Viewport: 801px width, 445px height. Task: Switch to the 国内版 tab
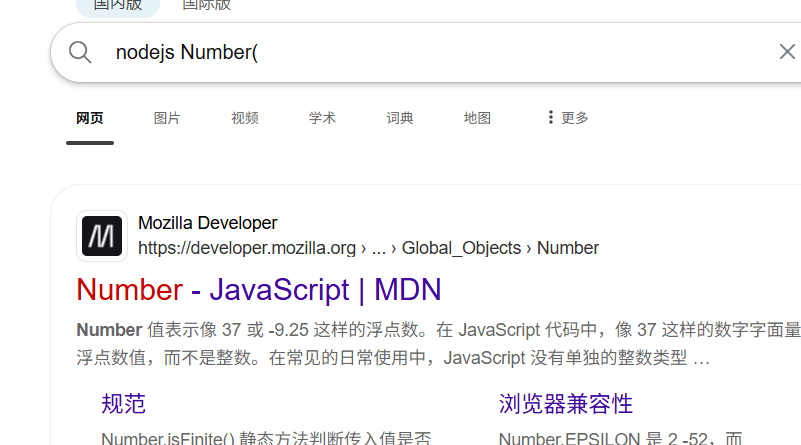[x=118, y=5]
